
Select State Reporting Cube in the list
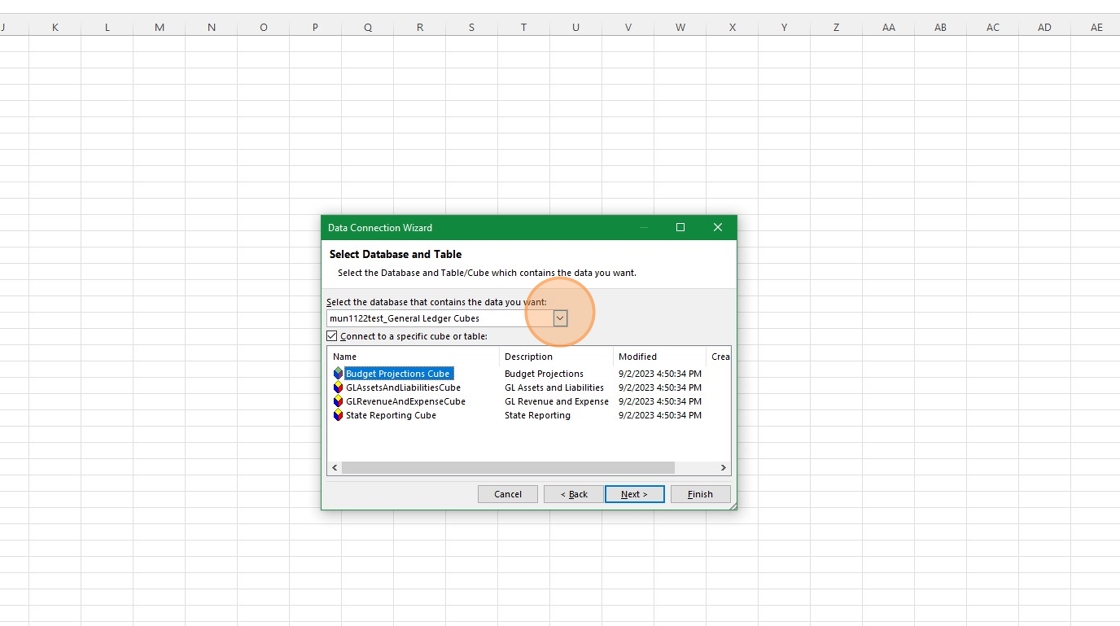pyautogui.click(x=391, y=415)
